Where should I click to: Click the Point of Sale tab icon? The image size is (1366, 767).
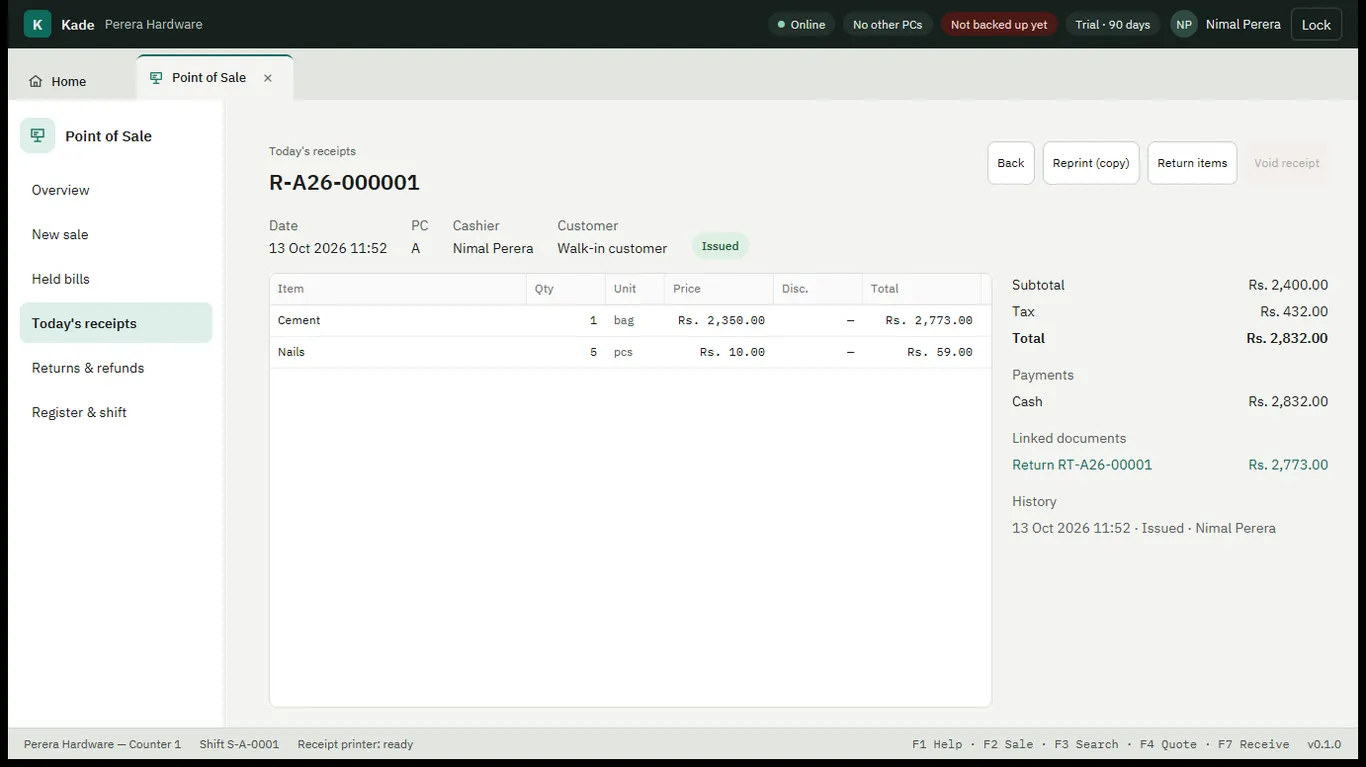tap(156, 78)
